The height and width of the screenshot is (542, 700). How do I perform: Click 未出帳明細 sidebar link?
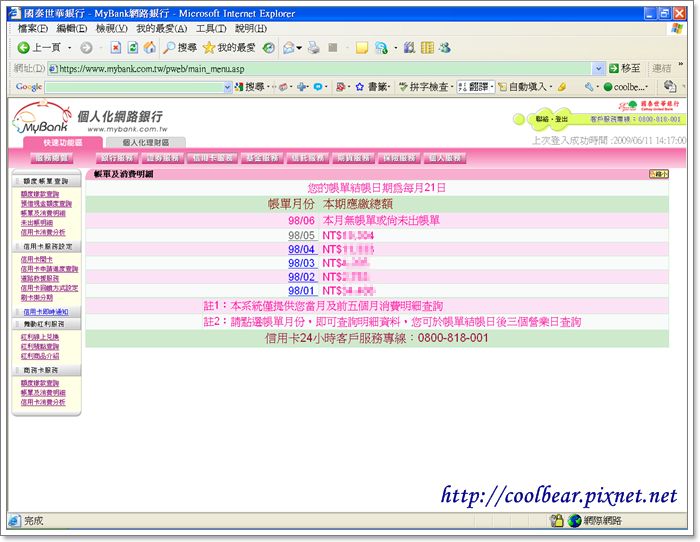(x=37, y=222)
